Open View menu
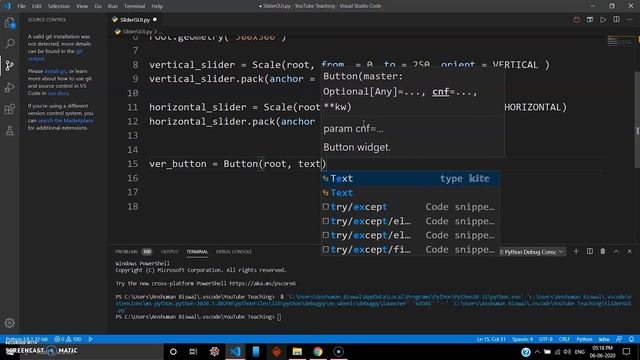 (x=82, y=6)
